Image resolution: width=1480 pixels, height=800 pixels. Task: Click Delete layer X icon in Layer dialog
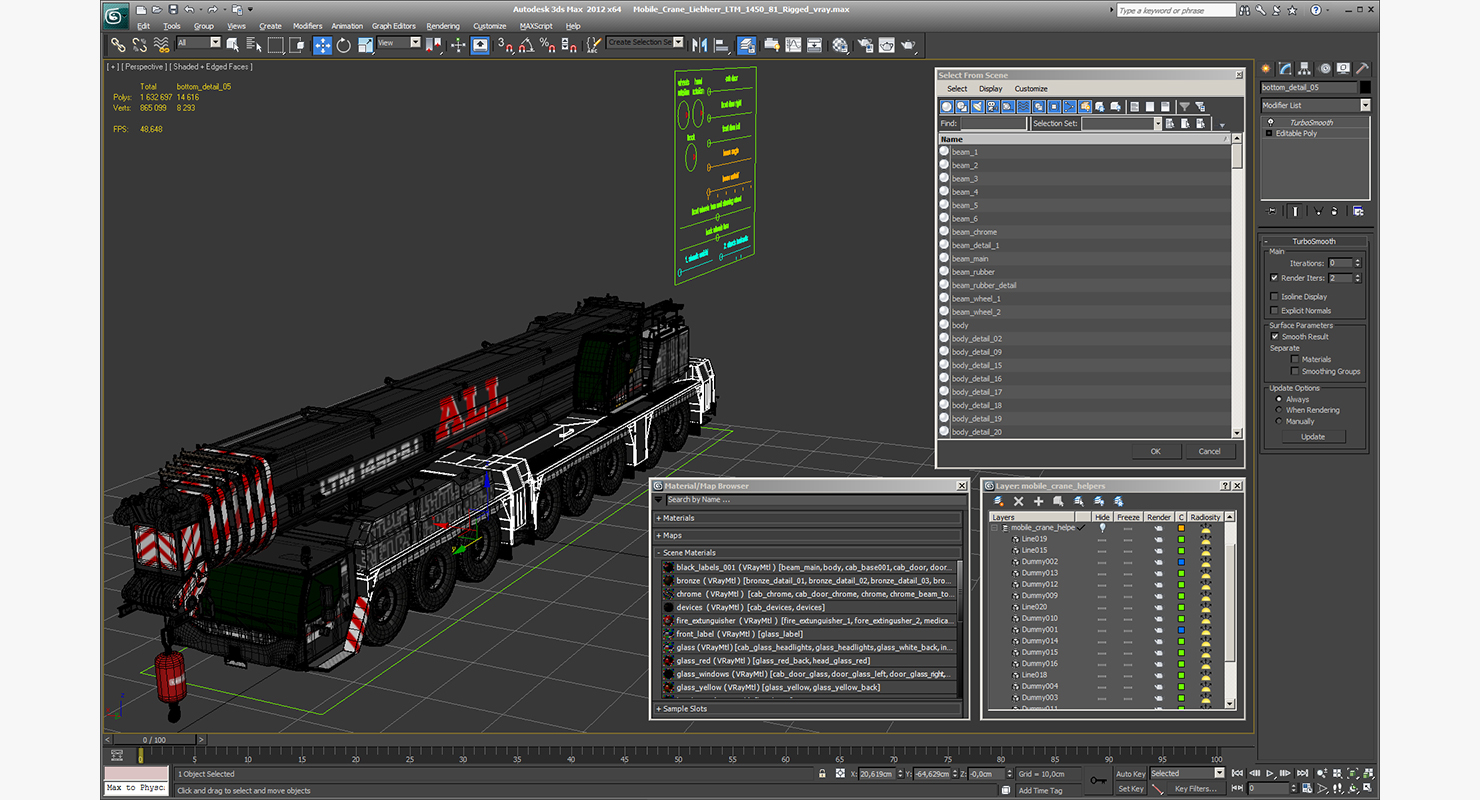click(x=1019, y=501)
